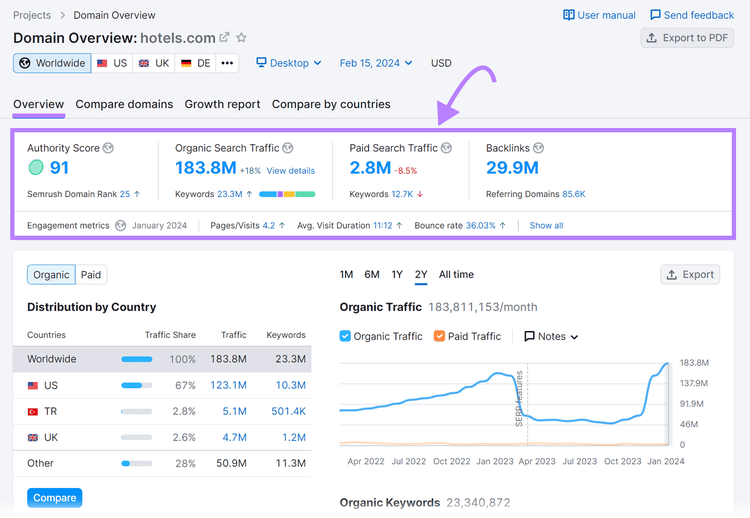Open Compare domains tab
The image size is (750, 518).
click(124, 104)
